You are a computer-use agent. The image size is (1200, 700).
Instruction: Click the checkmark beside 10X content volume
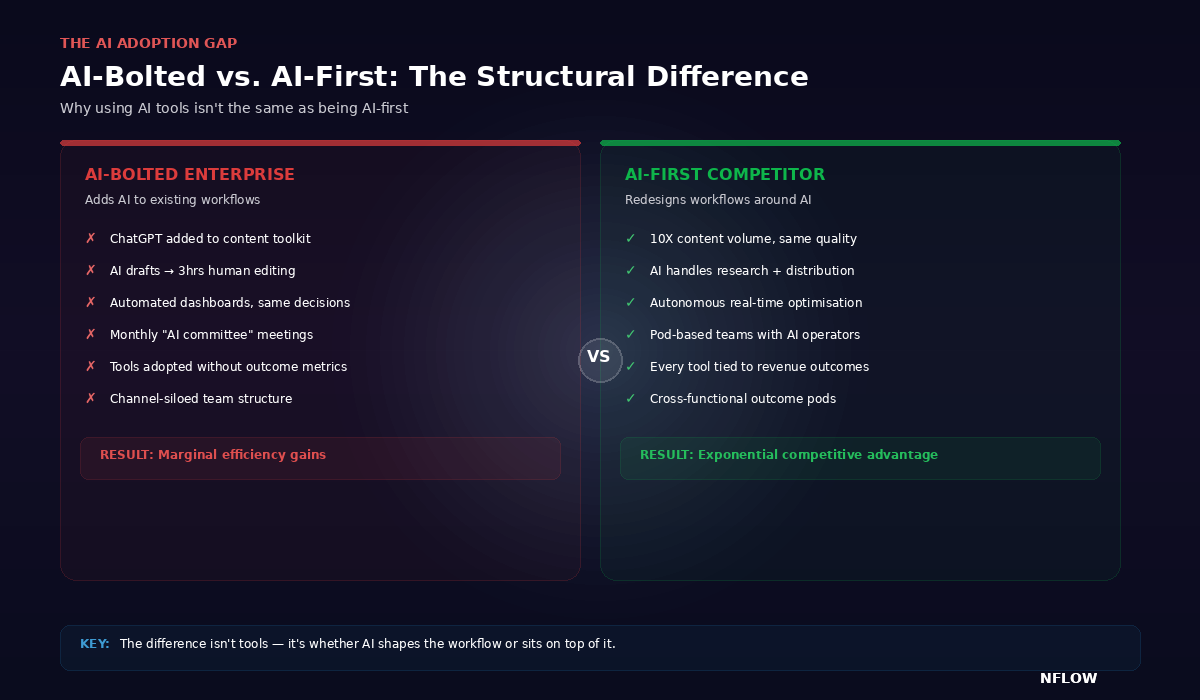[x=630, y=239]
